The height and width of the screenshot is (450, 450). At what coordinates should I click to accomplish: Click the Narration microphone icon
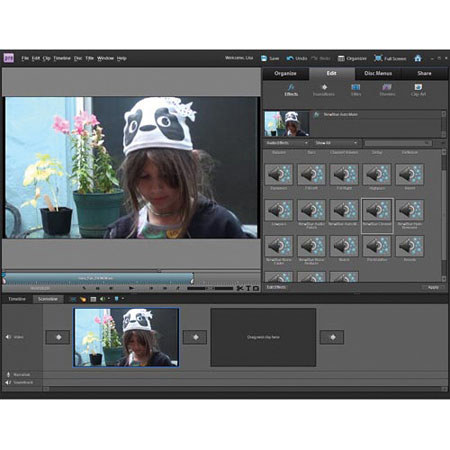[8, 375]
